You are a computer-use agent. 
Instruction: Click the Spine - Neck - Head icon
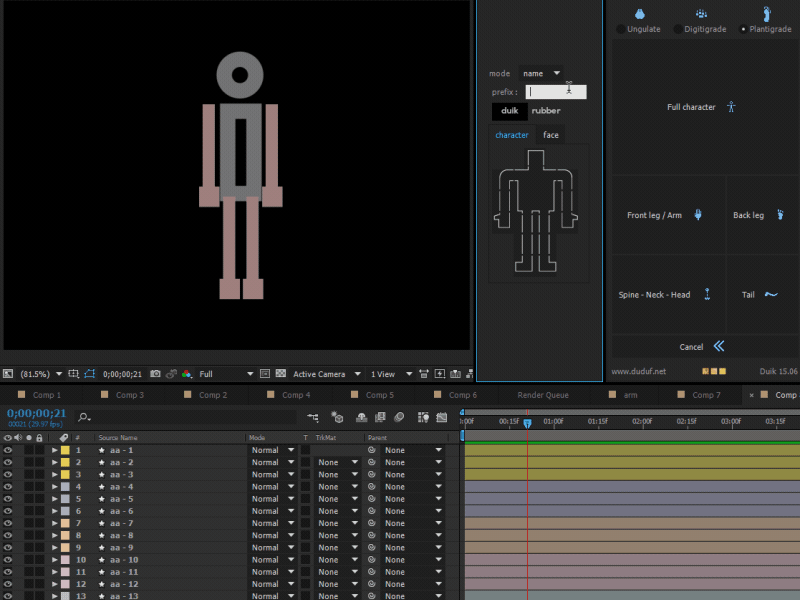coord(708,294)
